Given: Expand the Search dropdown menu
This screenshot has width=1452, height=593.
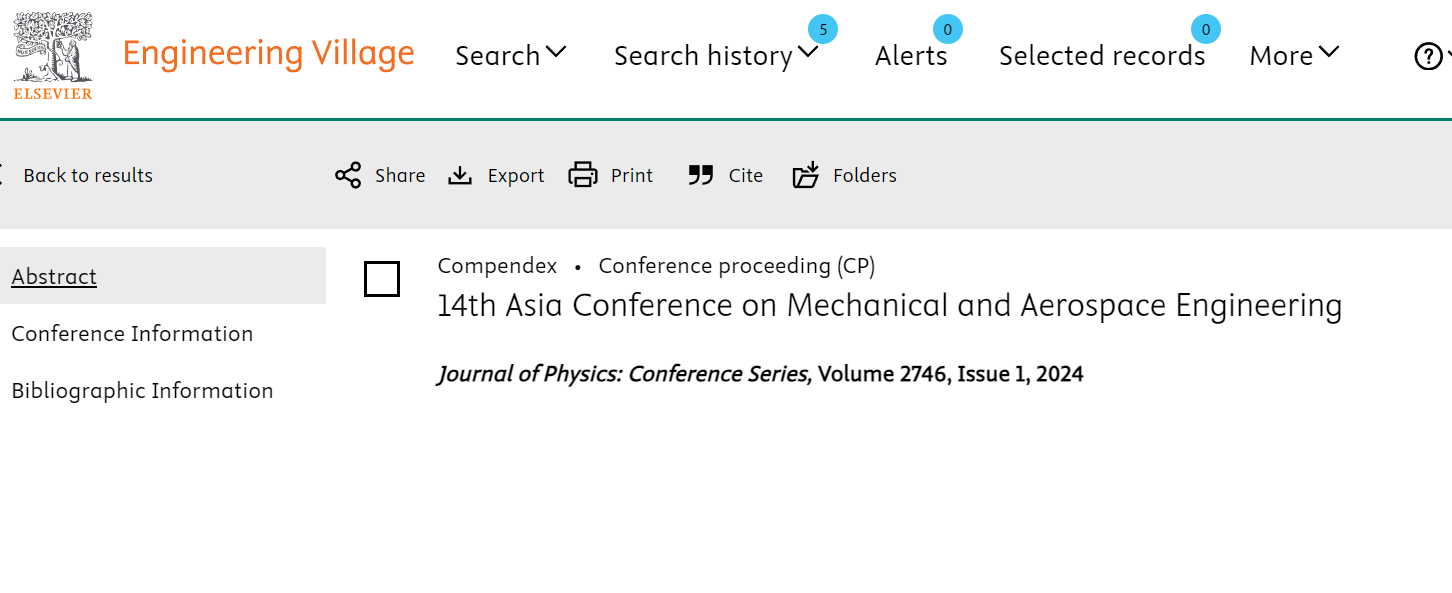Looking at the screenshot, I should point(511,56).
